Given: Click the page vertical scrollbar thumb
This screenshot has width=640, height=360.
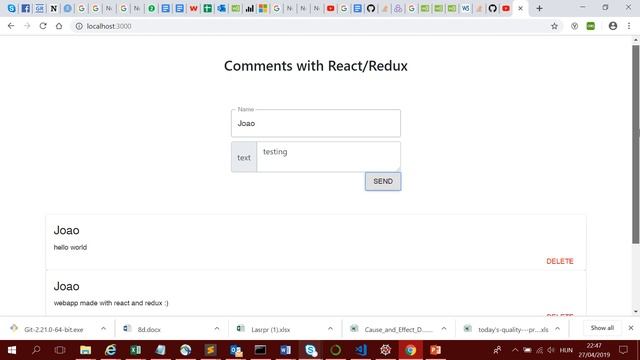Looking at the screenshot, I should coord(636,143).
